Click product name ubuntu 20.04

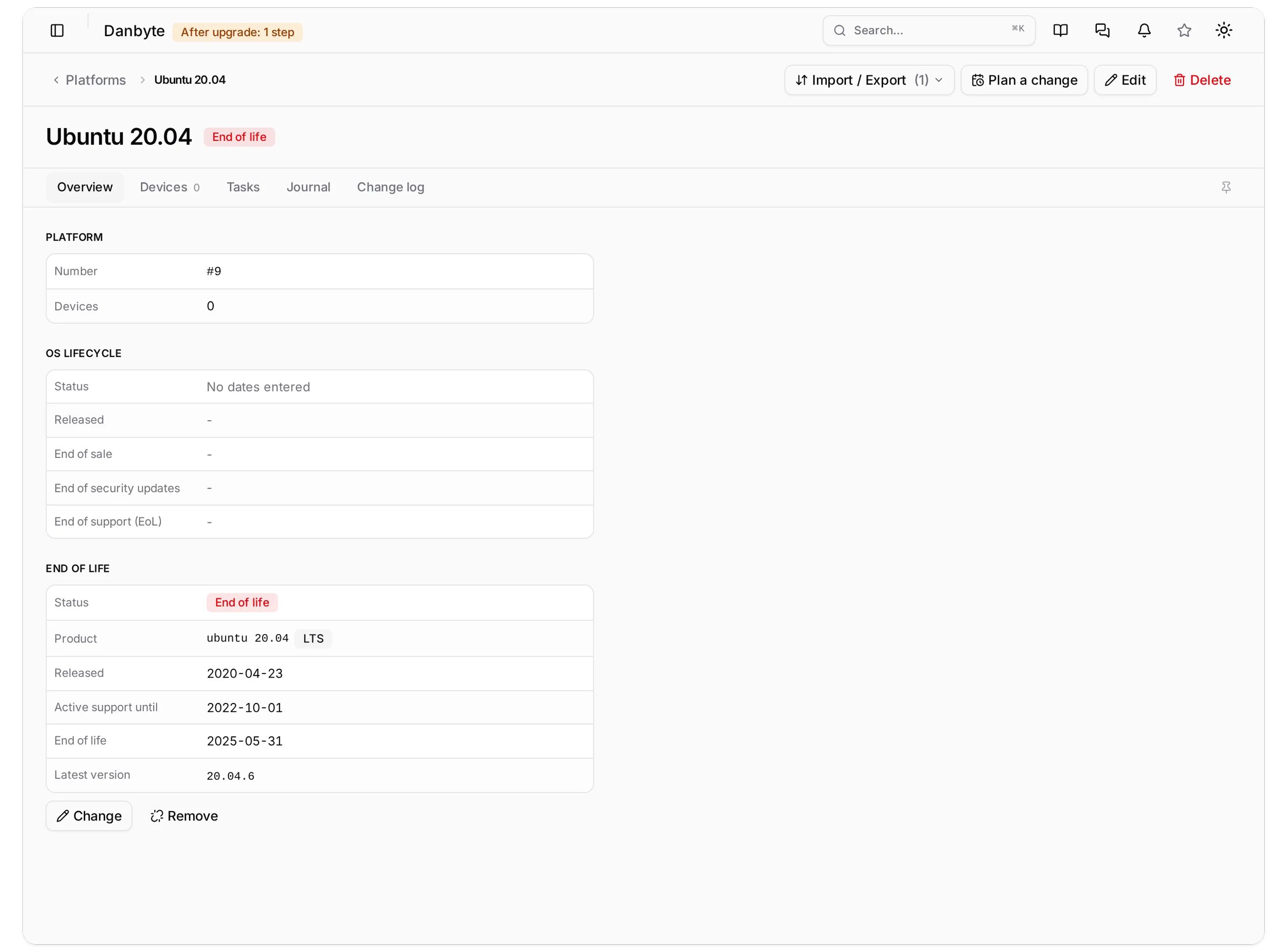click(x=248, y=638)
